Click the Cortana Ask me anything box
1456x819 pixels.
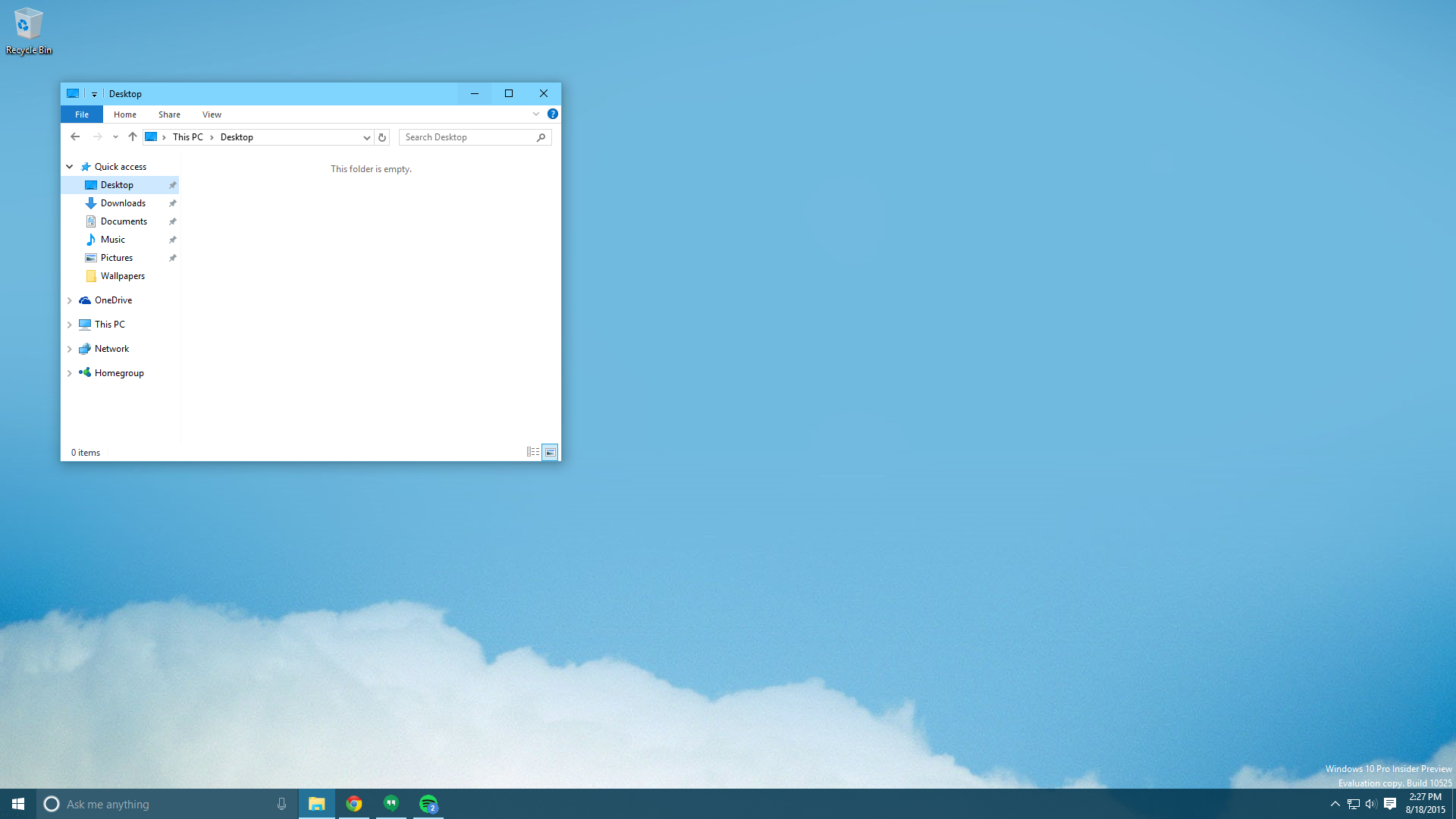(x=167, y=804)
